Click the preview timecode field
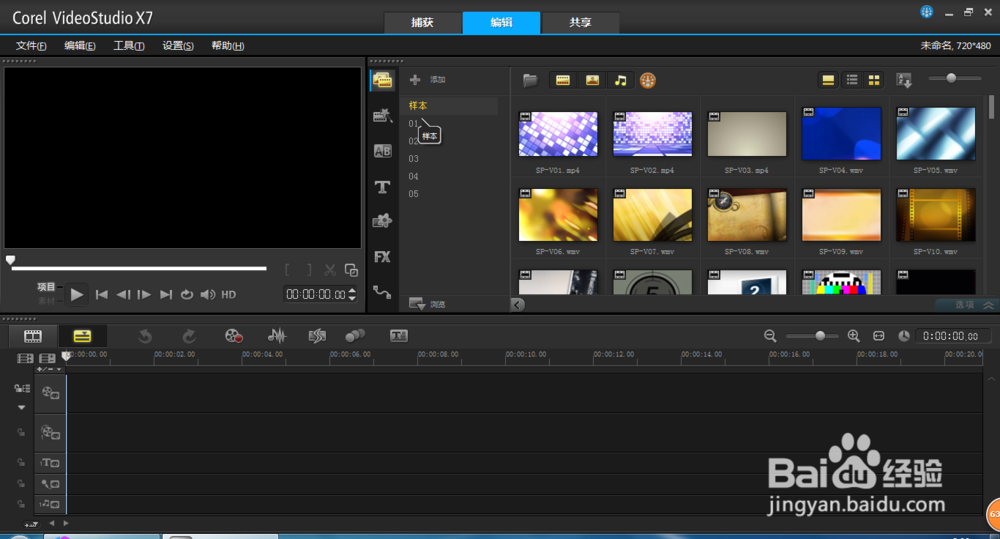 click(x=315, y=294)
